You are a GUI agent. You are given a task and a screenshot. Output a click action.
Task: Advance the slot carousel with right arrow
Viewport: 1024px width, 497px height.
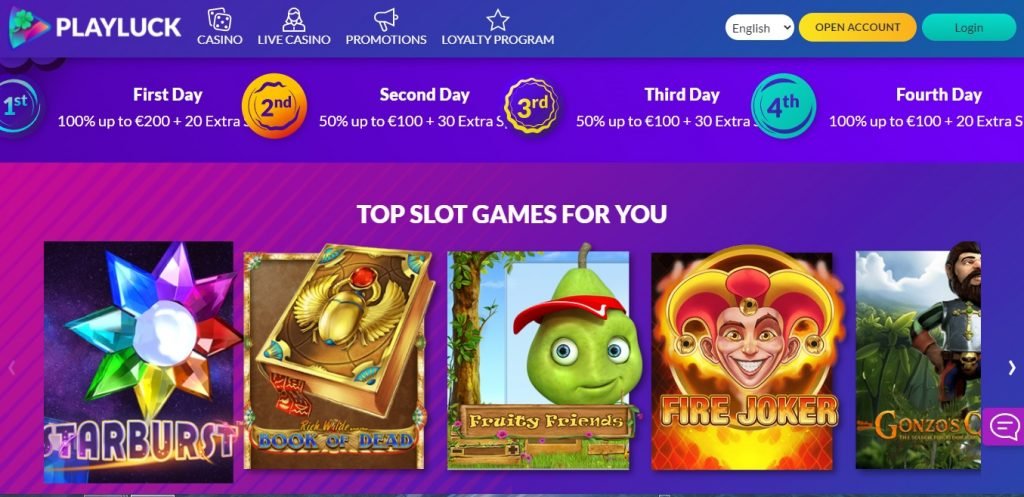click(1012, 368)
